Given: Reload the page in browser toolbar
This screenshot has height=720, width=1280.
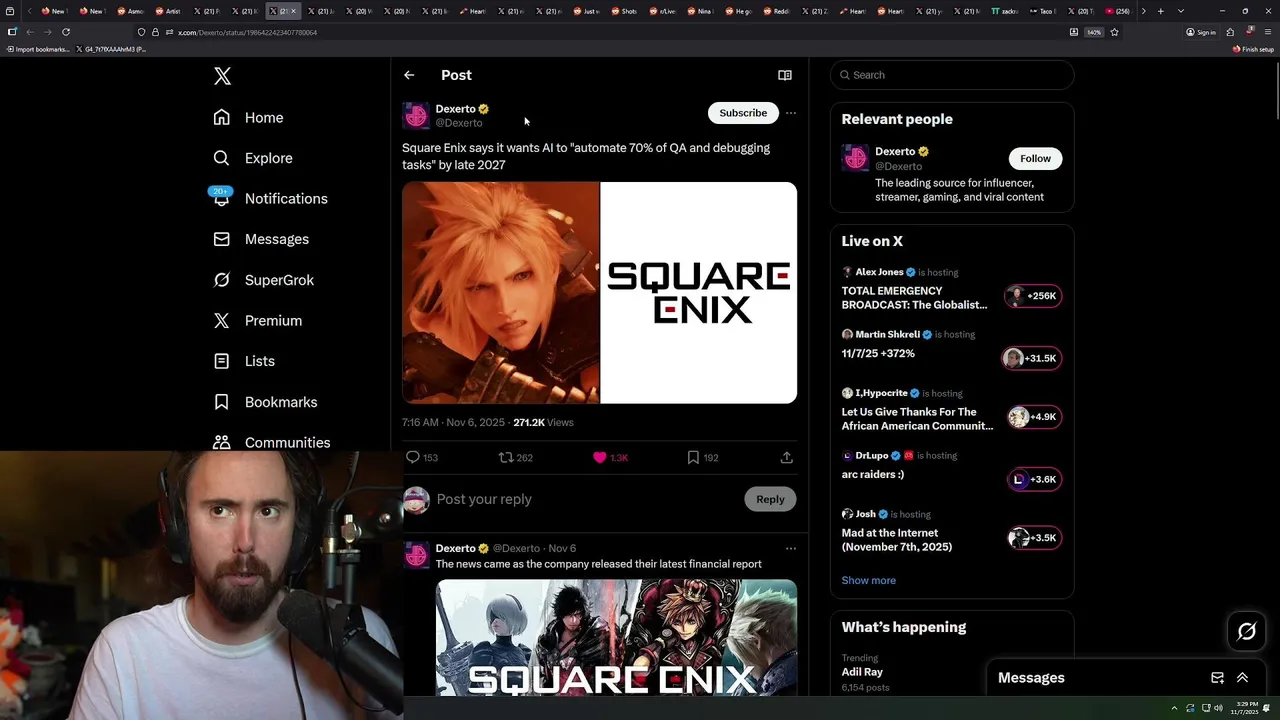Looking at the screenshot, I should pos(66,32).
